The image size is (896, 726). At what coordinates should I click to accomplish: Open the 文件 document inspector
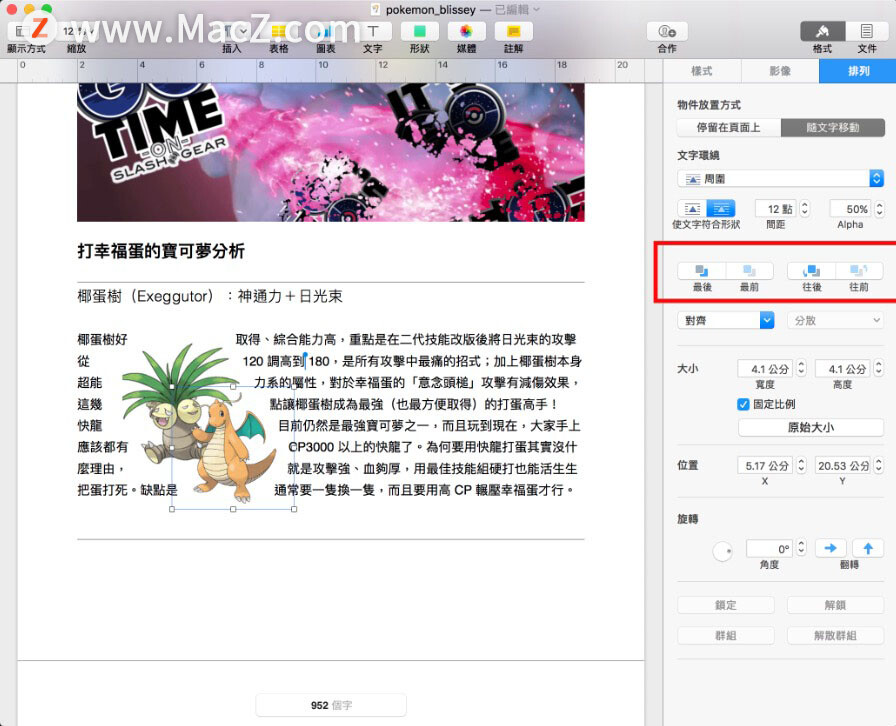tap(866, 32)
